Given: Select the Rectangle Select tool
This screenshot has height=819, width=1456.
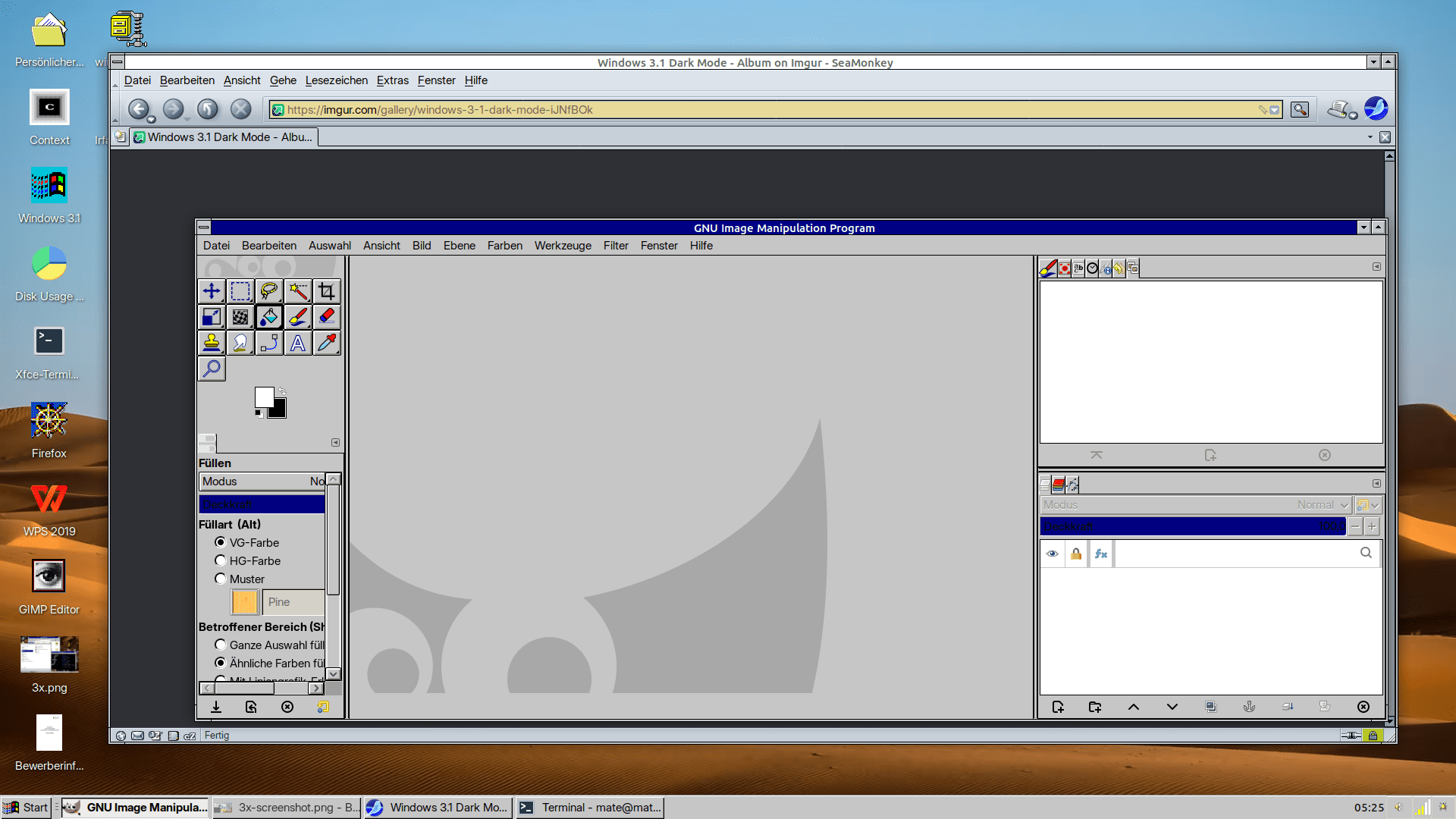Looking at the screenshot, I should [x=240, y=291].
